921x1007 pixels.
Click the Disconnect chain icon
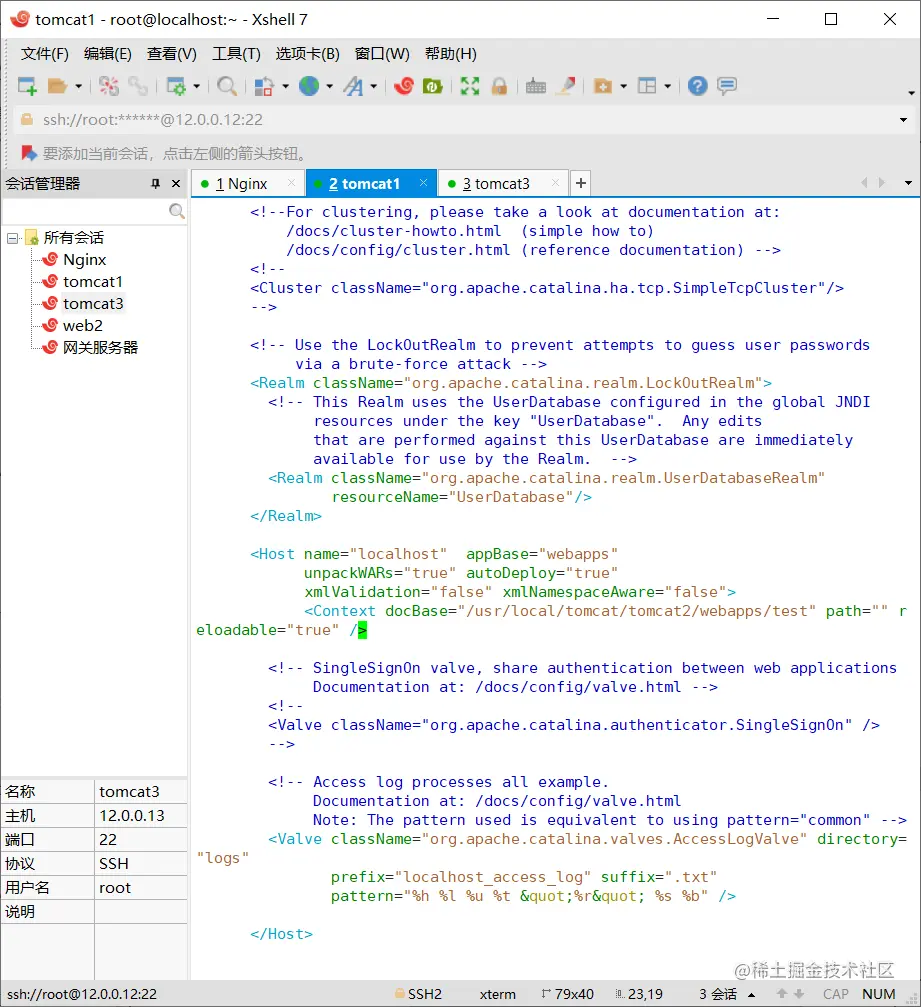click(137, 86)
